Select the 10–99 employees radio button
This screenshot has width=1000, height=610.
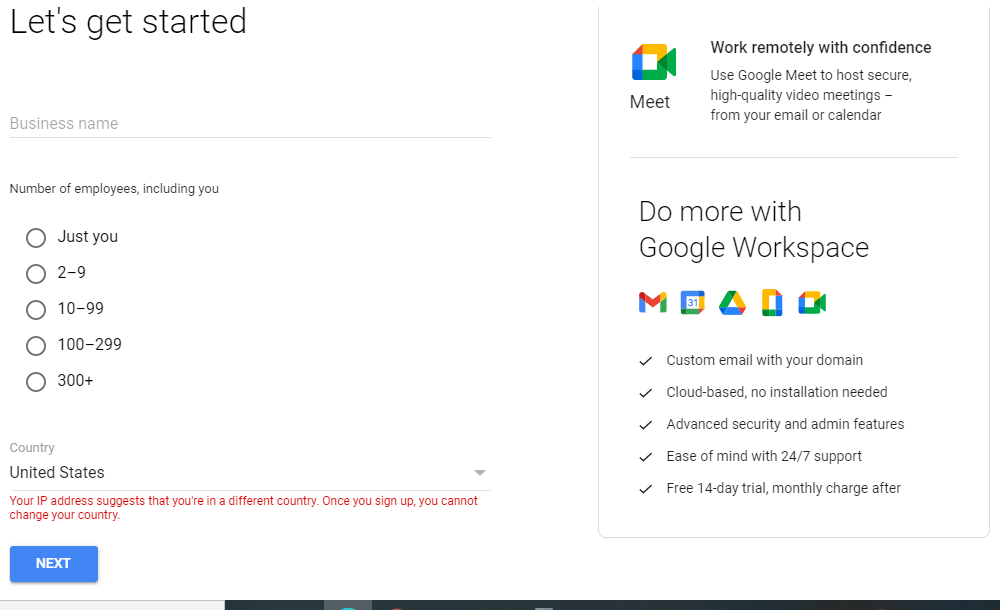(x=36, y=310)
